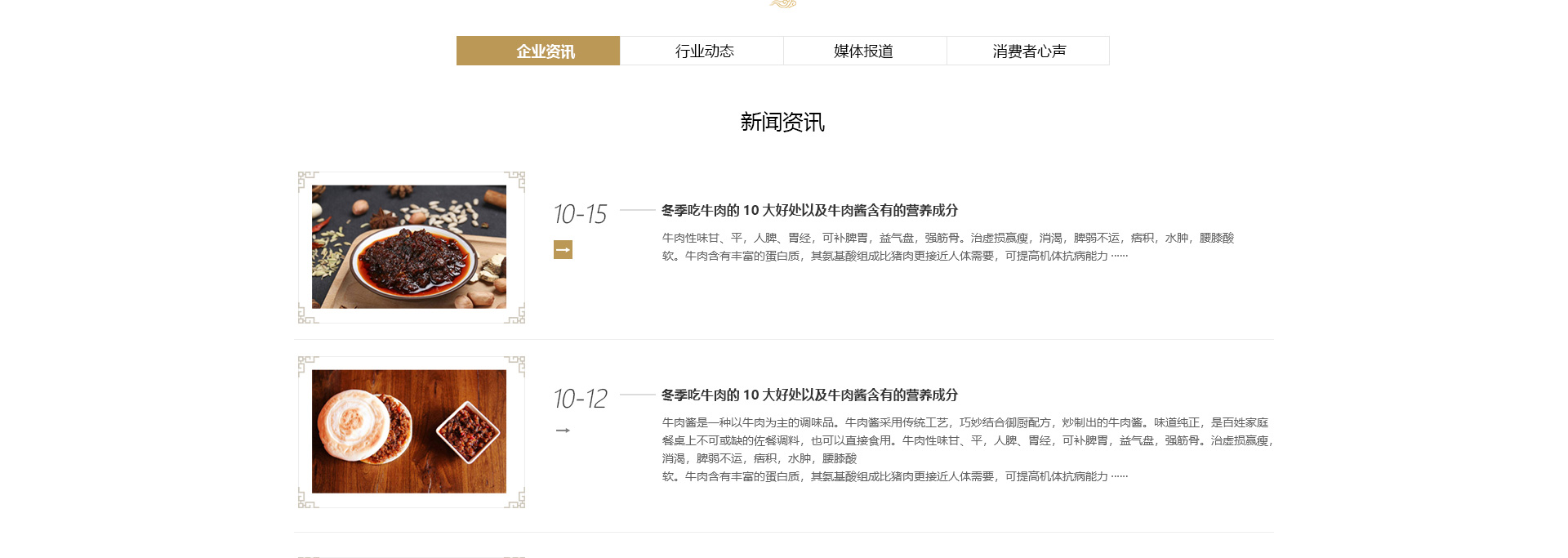Click the gold arrow icon under 10-15
This screenshot has width=1568, height=558.
pyautogui.click(x=563, y=249)
